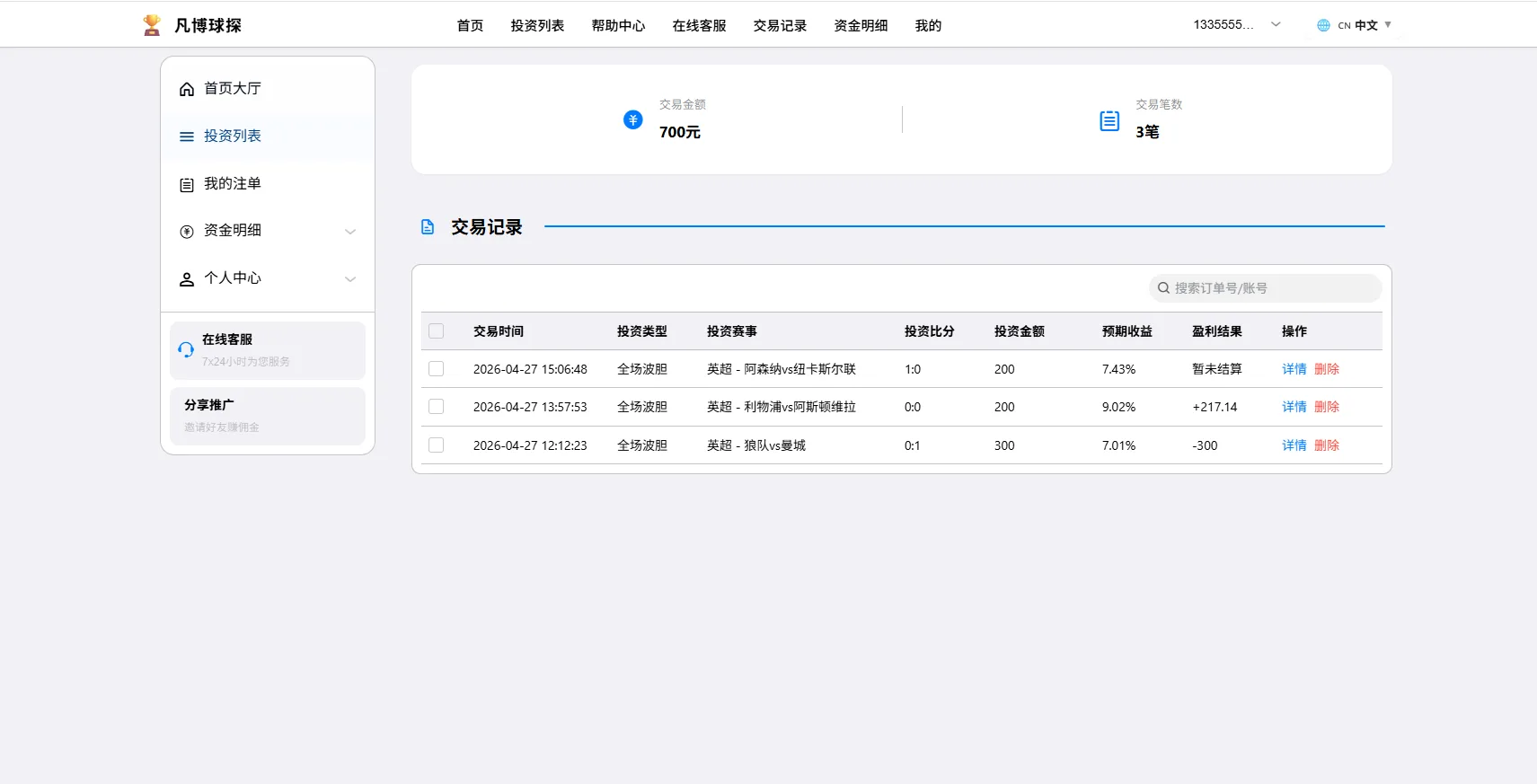Screen dimensions: 1537x784
Task: Open the 在线客服 sidebar card
Action: point(268,350)
